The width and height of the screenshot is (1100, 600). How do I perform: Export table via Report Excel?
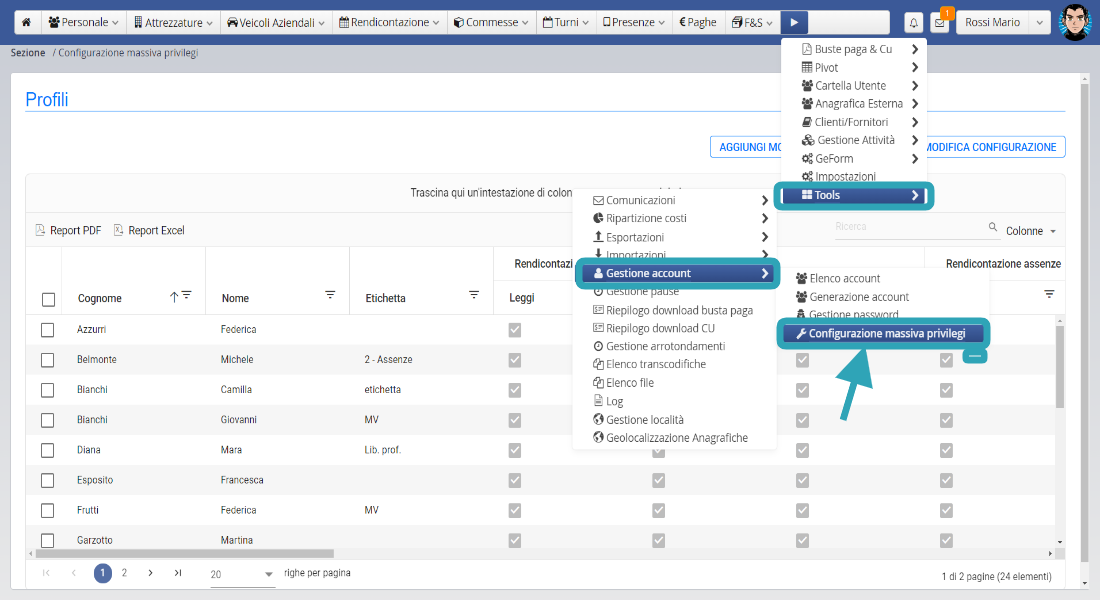pyautogui.click(x=148, y=231)
